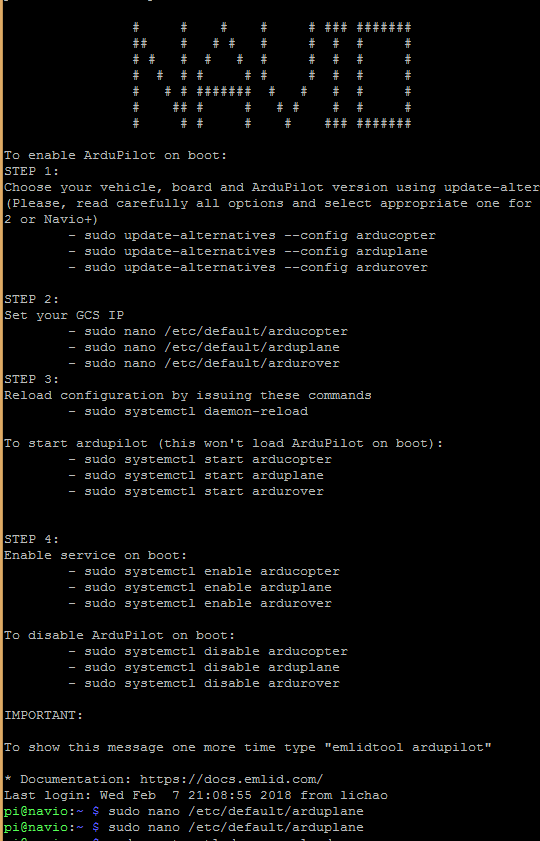This screenshot has width=540, height=841.
Task: Click the 'STEP 1:' heading text
Action: pos(32,172)
